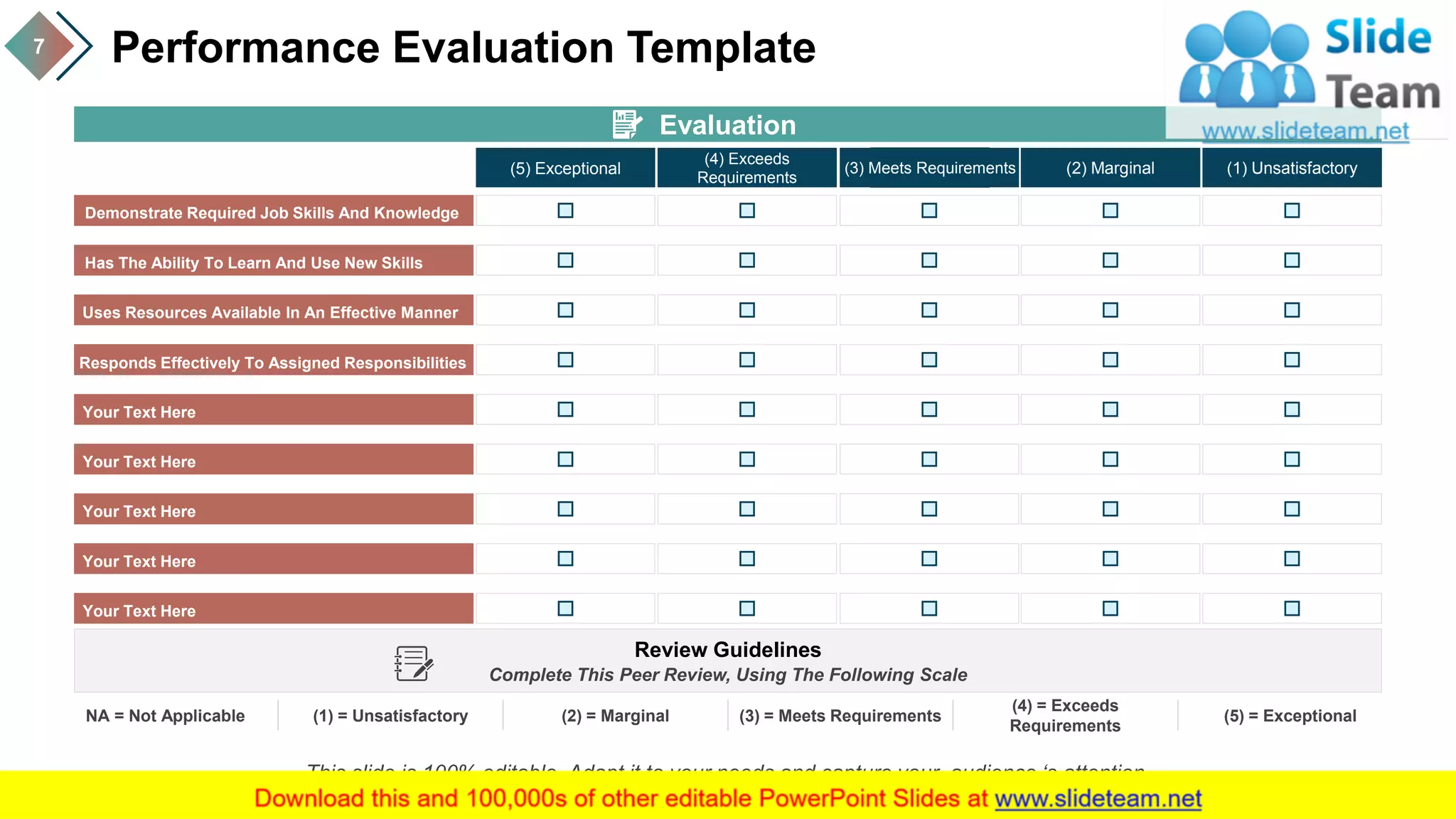Select the (5) Exceptional column header
Viewport: 1456px width, 819px height.
pyautogui.click(x=565, y=168)
